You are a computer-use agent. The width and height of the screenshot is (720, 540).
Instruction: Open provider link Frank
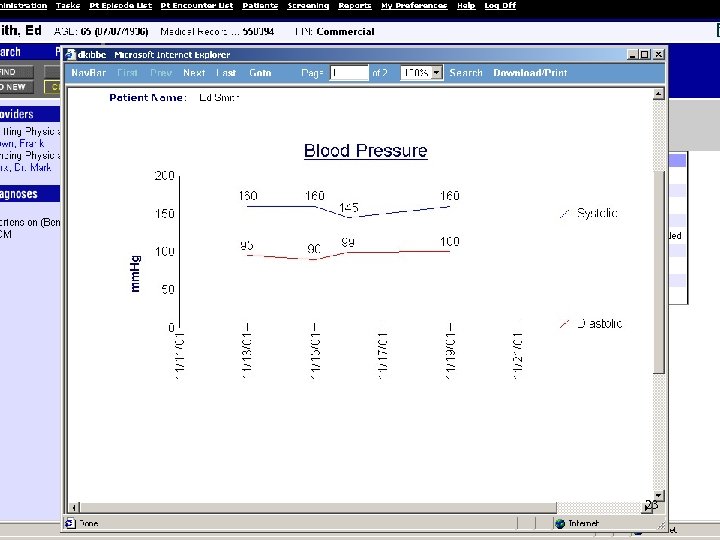[22, 143]
